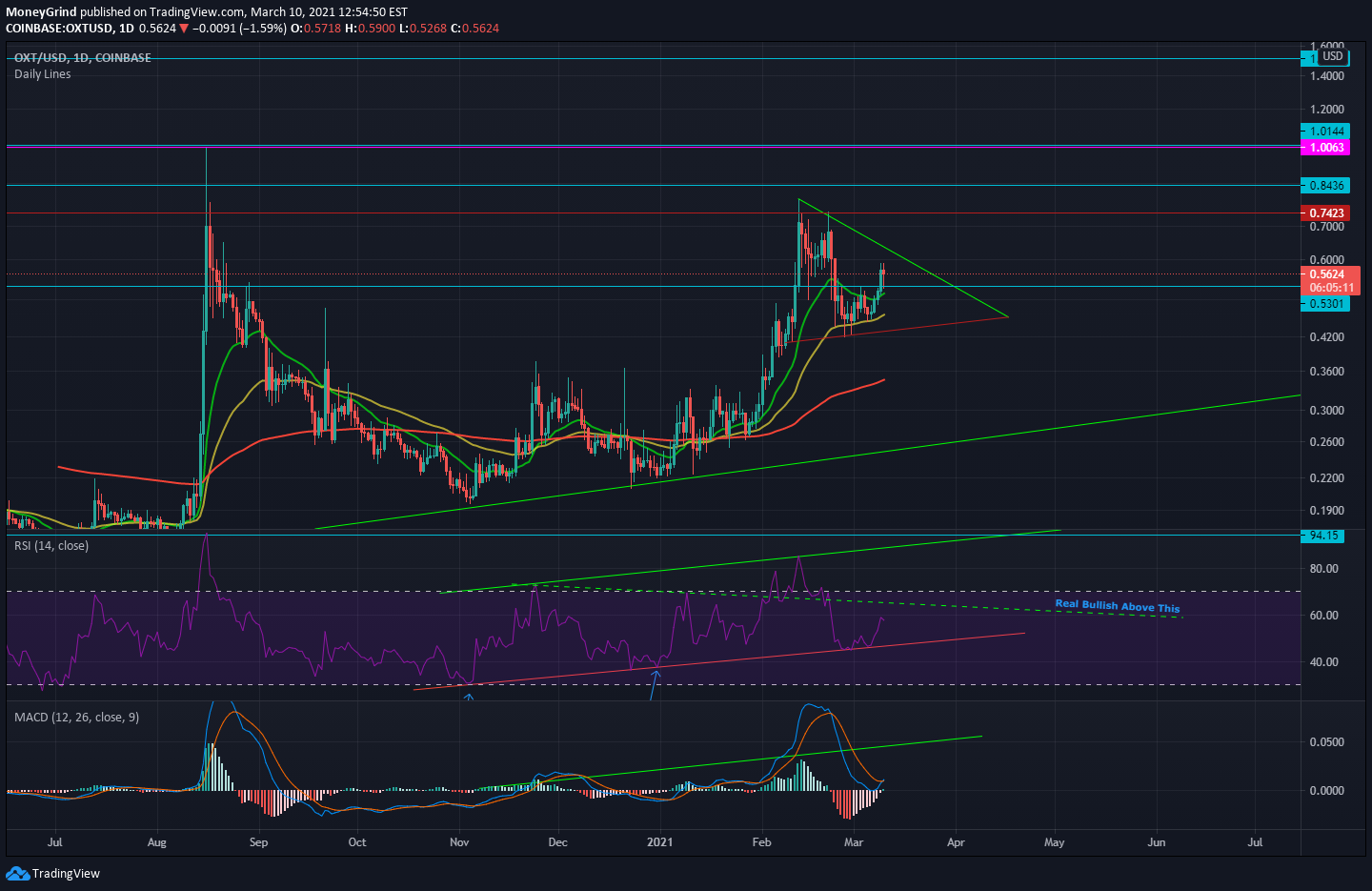Click the 0.3600 price axis tick
Screen dimensions: 1372x891
(1327, 372)
